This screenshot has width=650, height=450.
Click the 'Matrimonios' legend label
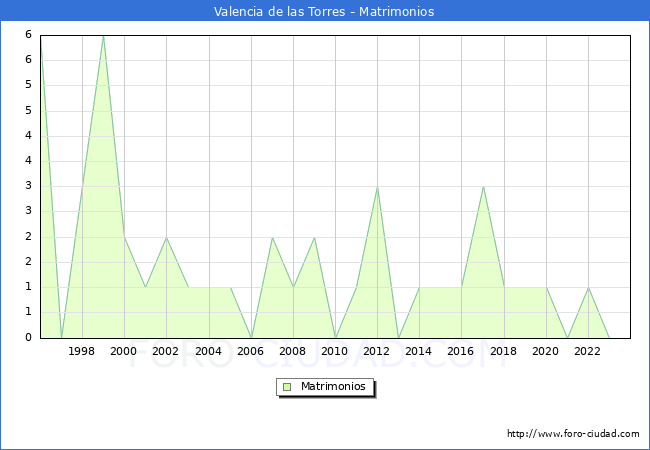(333, 386)
